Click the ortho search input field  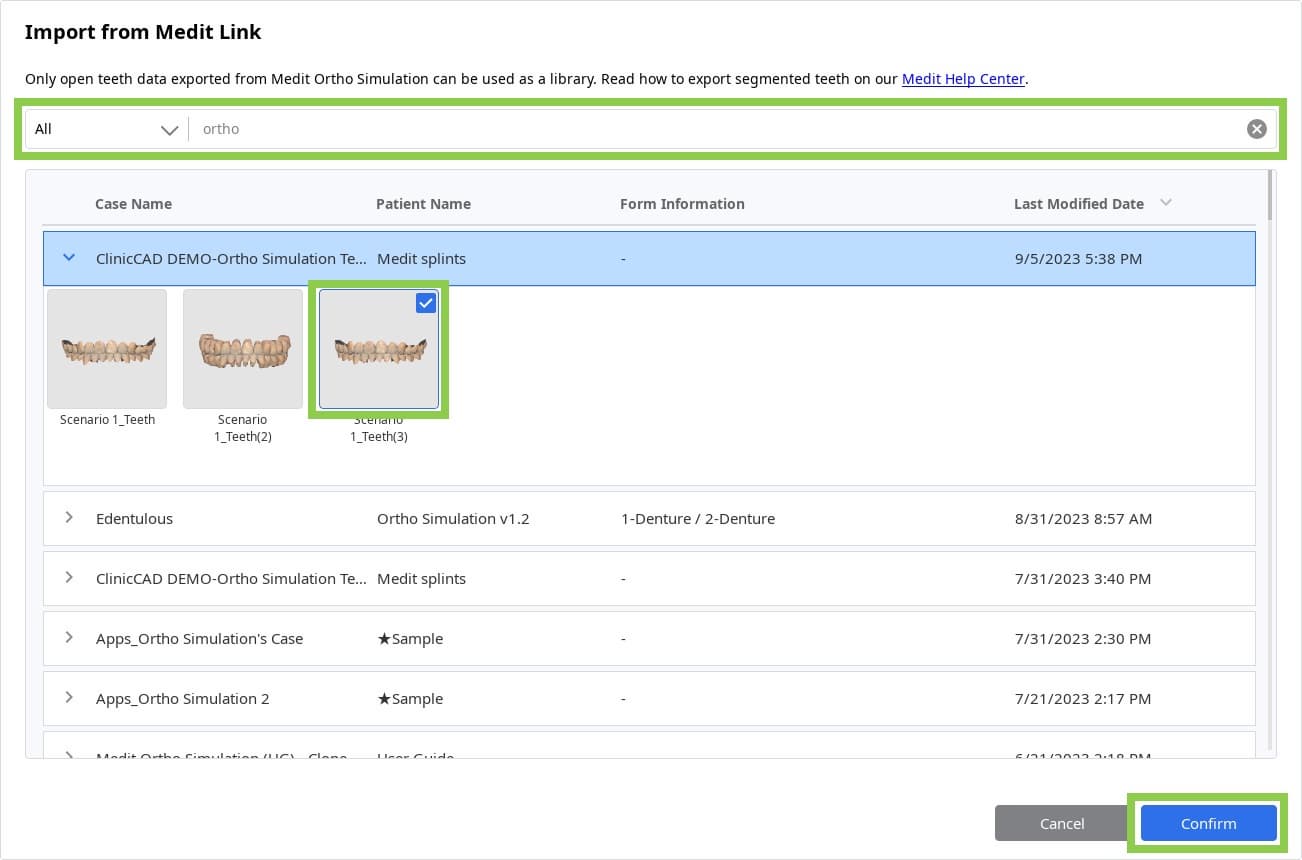pos(720,129)
